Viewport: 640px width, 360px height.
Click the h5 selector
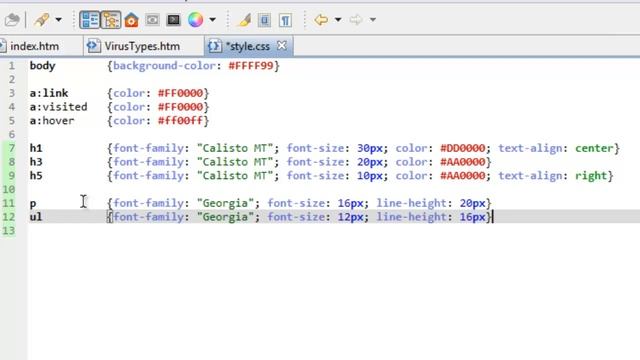click(36, 176)
